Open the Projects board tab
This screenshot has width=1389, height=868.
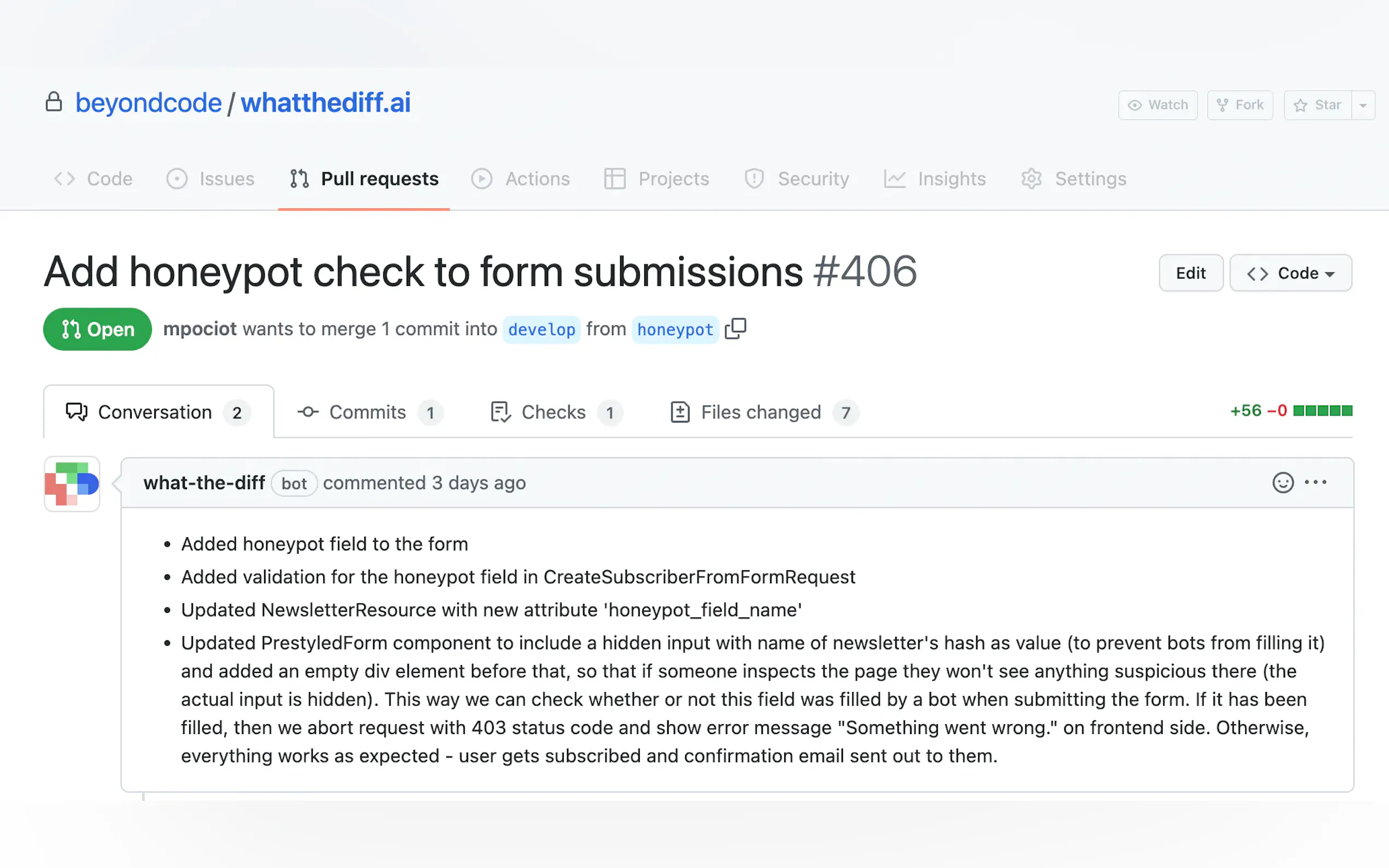[656, 179]
